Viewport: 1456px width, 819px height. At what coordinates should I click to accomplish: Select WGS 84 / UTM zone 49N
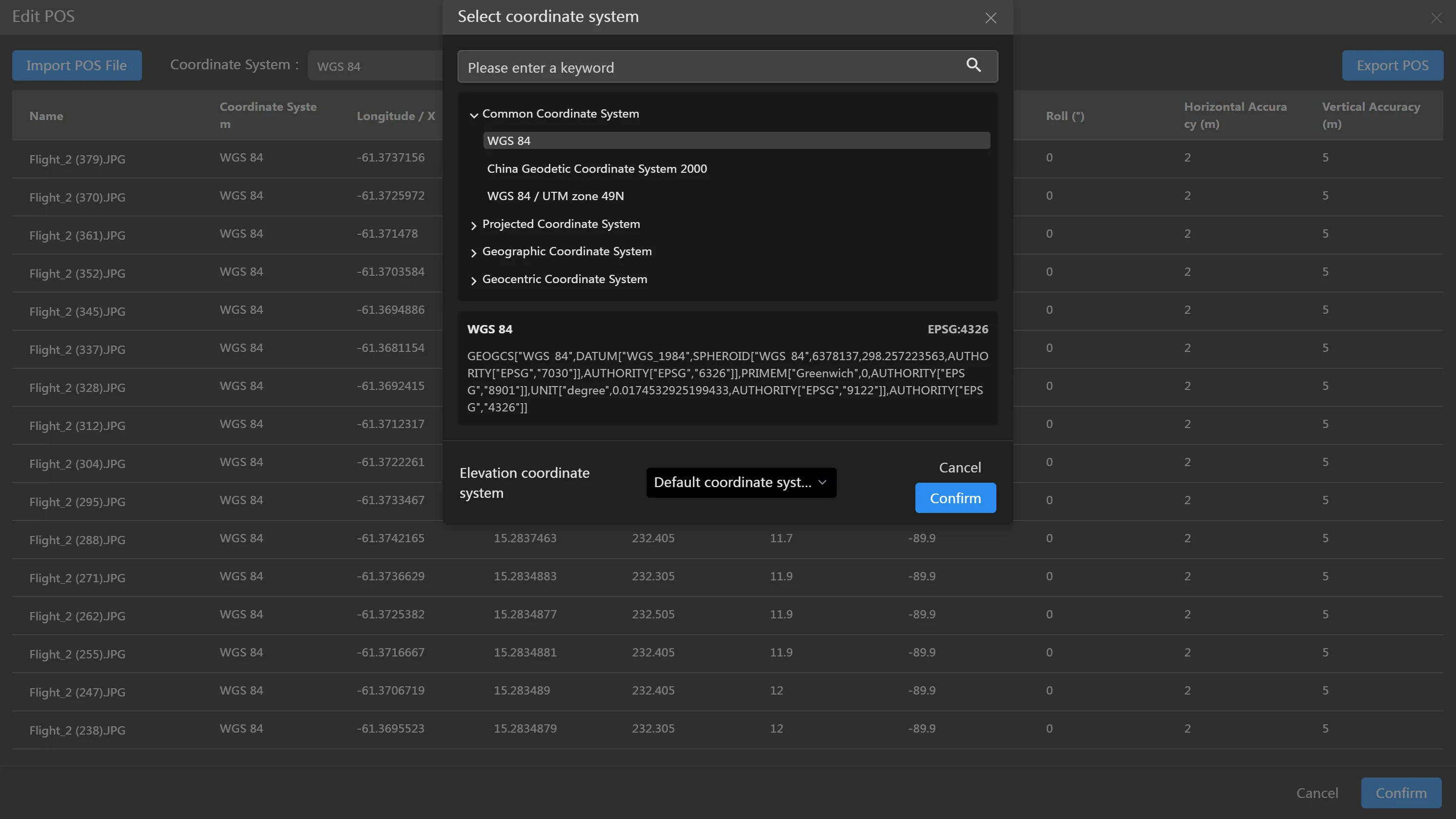[x=555, y=196]
